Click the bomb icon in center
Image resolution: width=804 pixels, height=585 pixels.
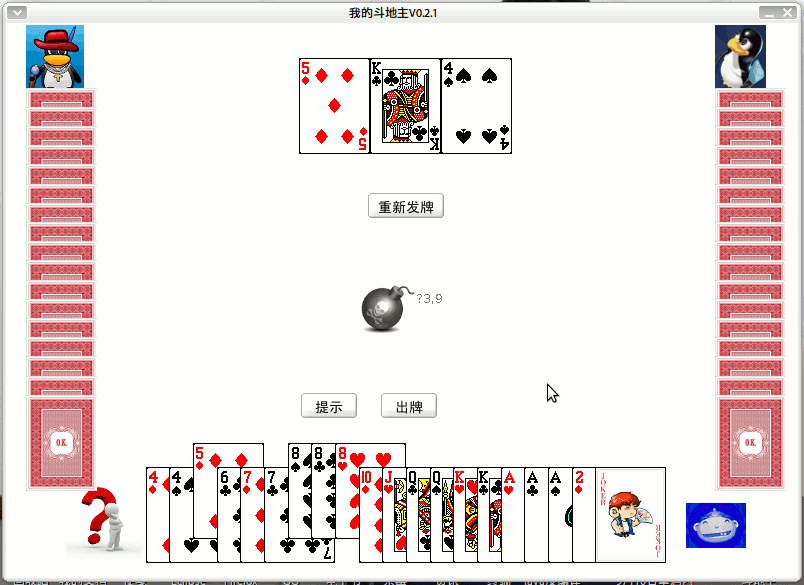pyautogui.click(x=385, y=309)
